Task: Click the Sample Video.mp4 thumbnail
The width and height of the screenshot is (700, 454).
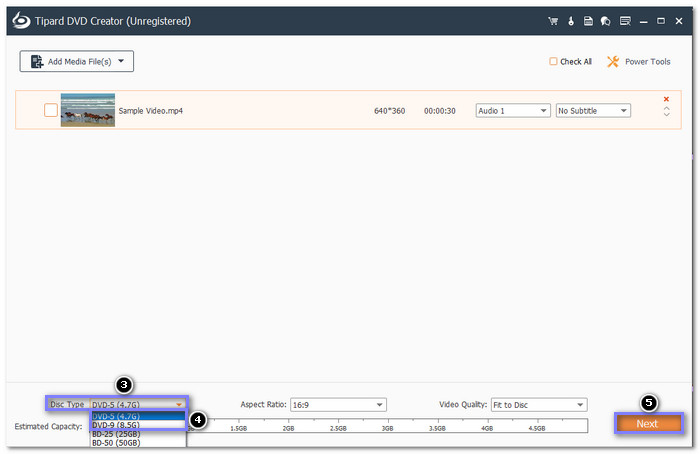Action: point(88,110)
